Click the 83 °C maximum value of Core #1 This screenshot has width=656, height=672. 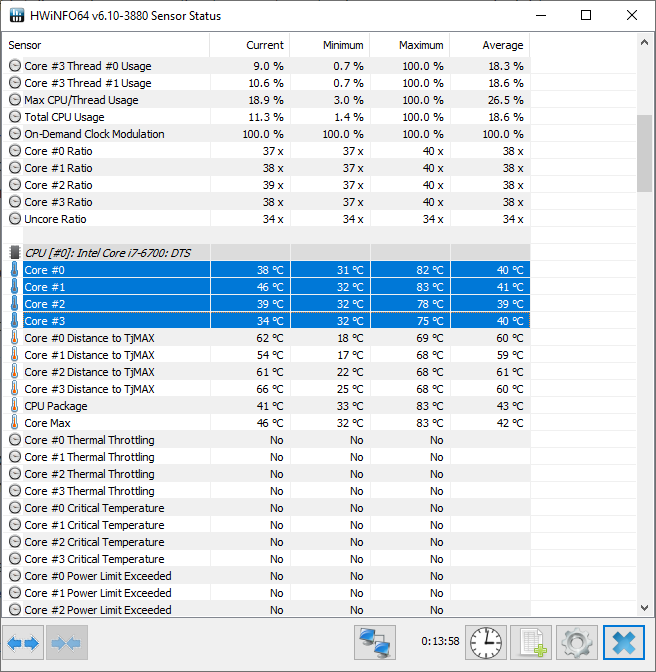(x=430, y=287)
